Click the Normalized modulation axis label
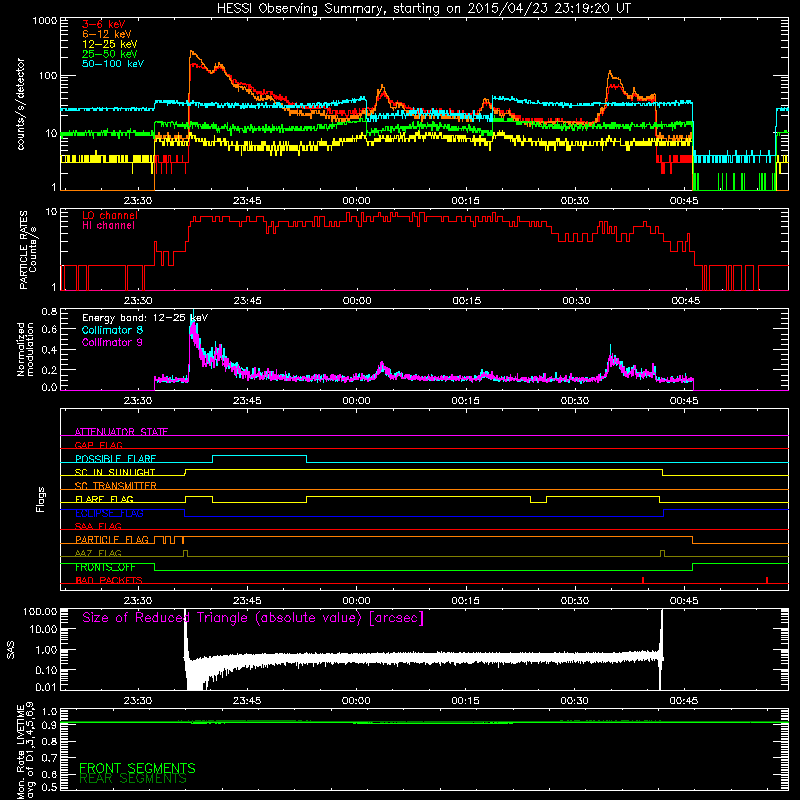The width and height of the screenshot is (800, 800). pyautogui.click(x=26, y=349)
